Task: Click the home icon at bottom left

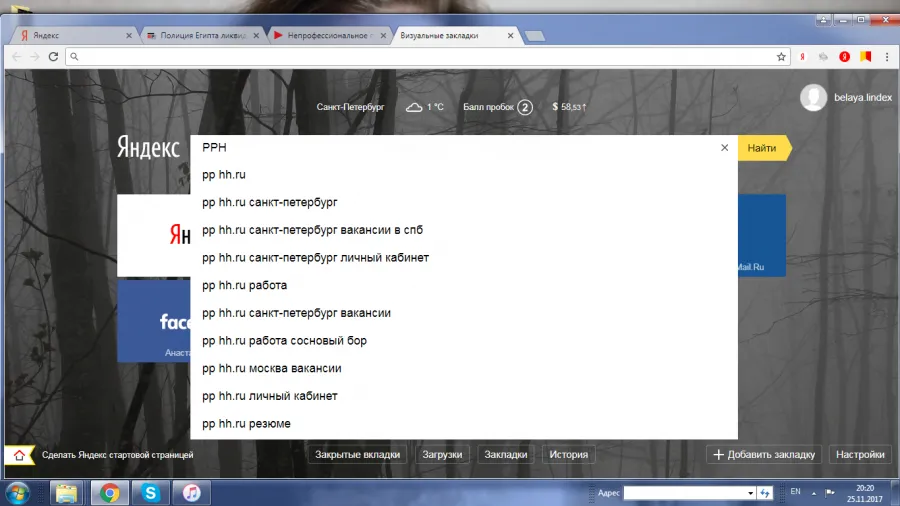Action: (19, 455)
